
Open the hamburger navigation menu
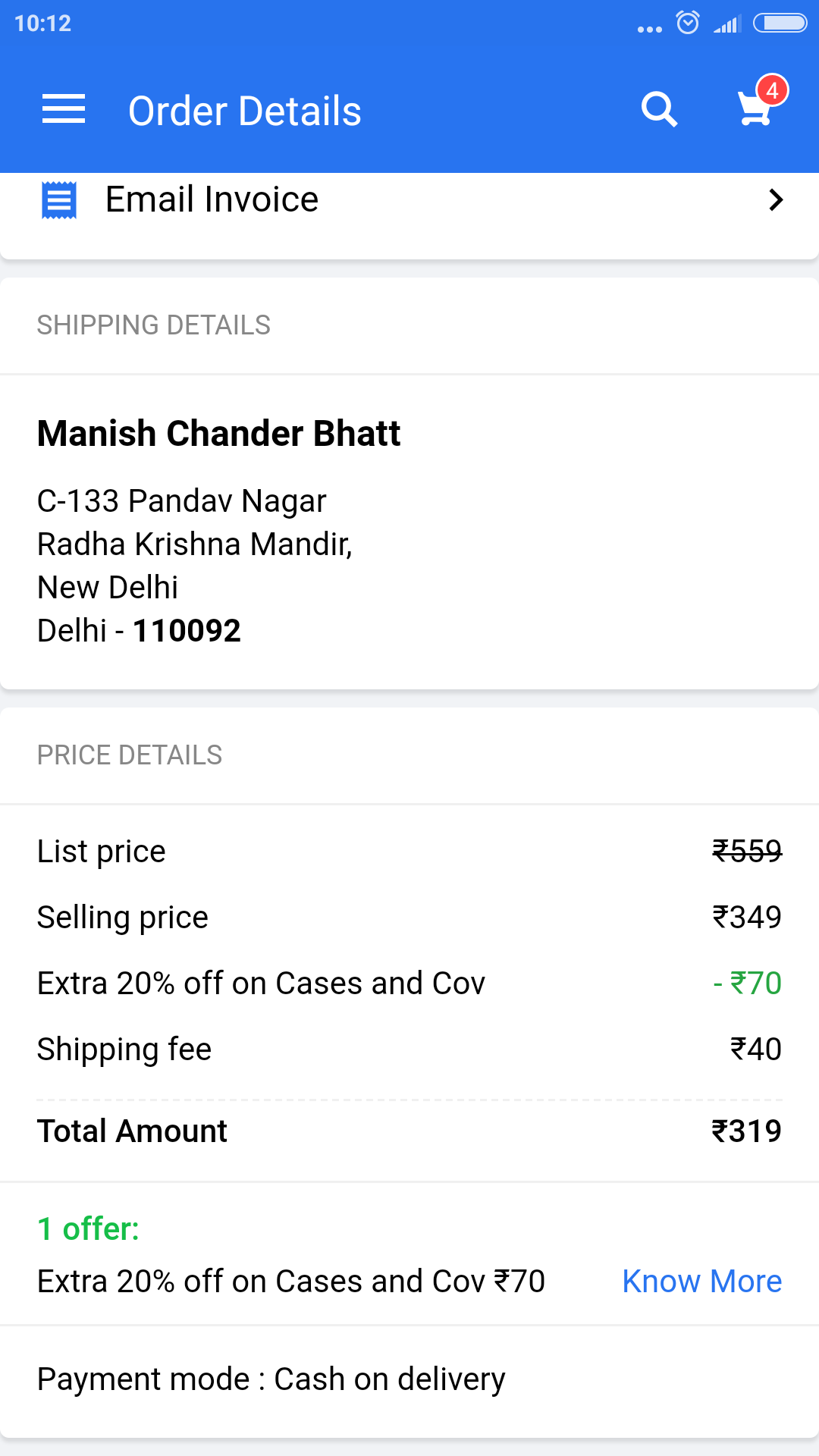pyautogui.click(x=64, y=109)
